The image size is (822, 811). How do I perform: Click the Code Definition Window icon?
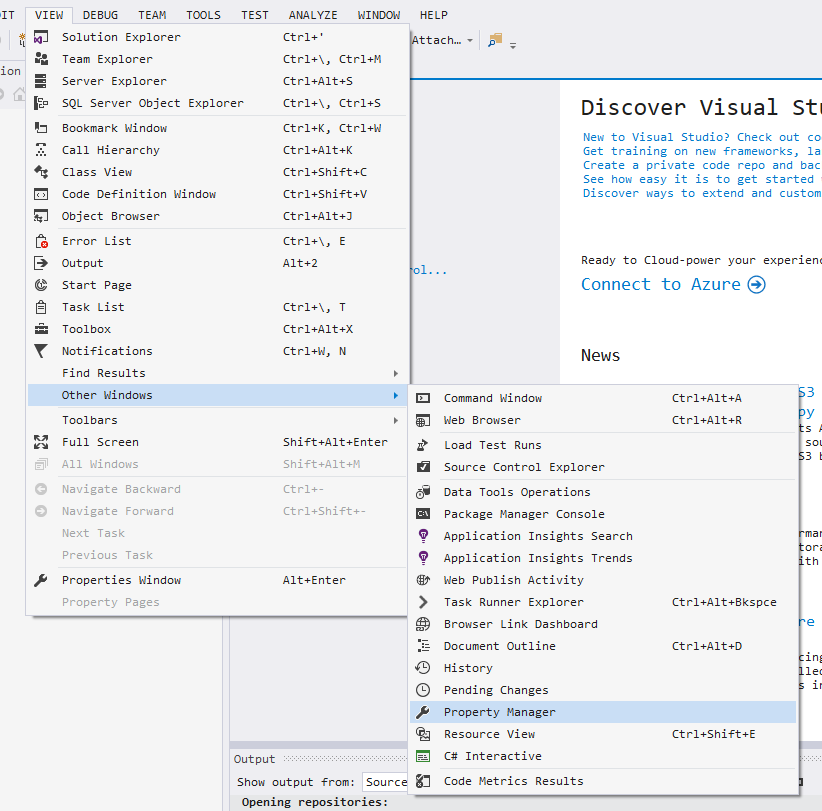pyautogui.click(x=41, y=194)
